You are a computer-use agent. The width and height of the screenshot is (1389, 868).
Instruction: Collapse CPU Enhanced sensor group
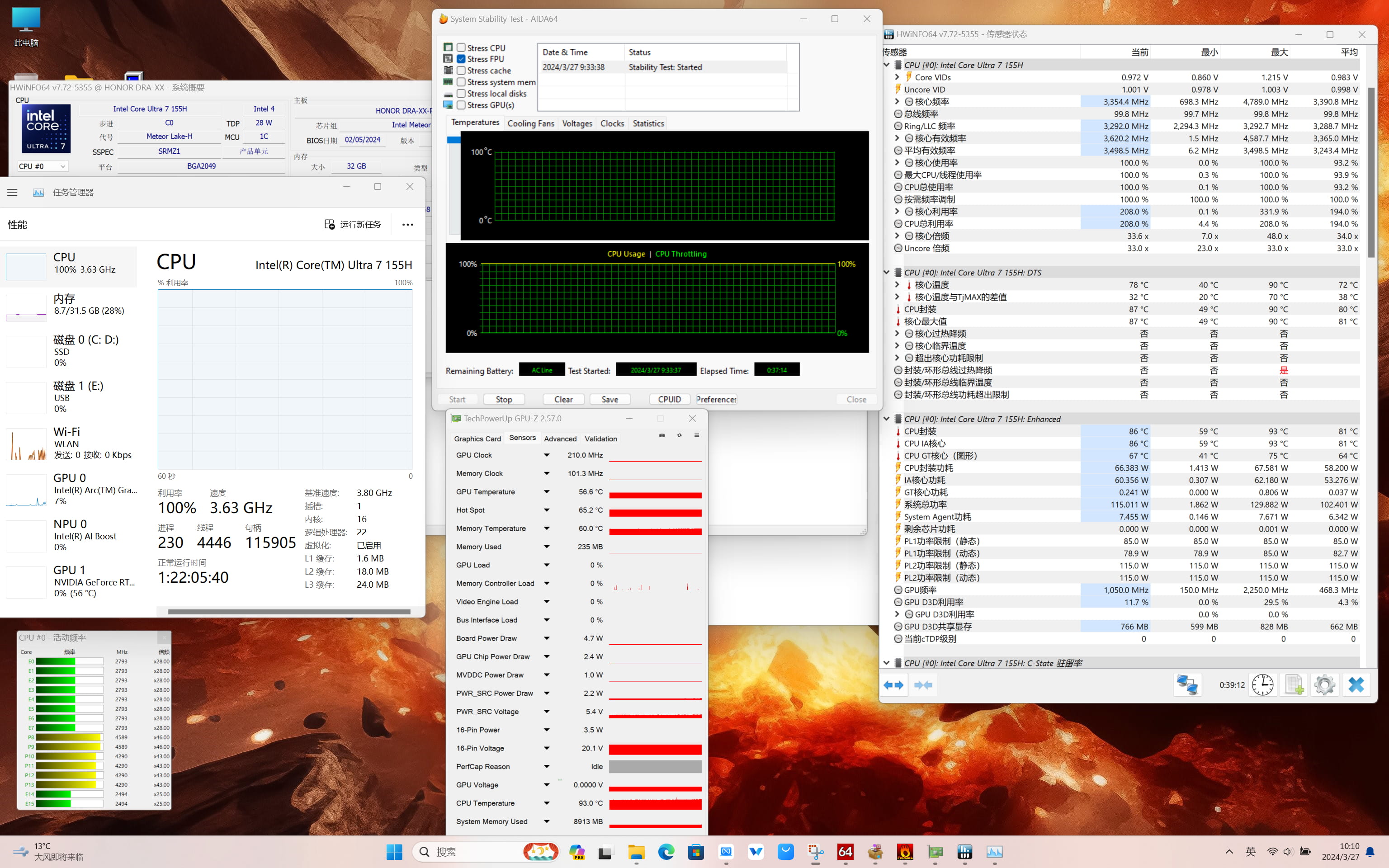pyautogui.click(x=887, y=419)
